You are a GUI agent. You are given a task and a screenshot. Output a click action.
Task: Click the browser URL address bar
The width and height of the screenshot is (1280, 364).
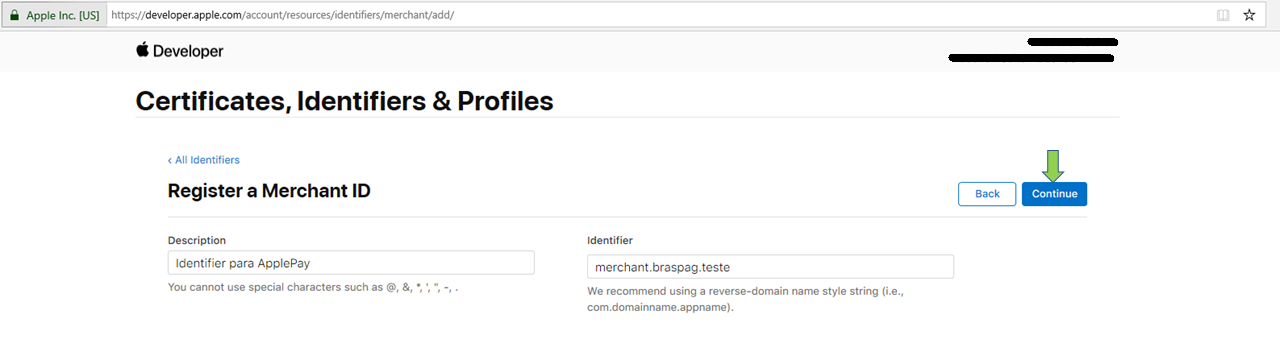coord(655,15)
